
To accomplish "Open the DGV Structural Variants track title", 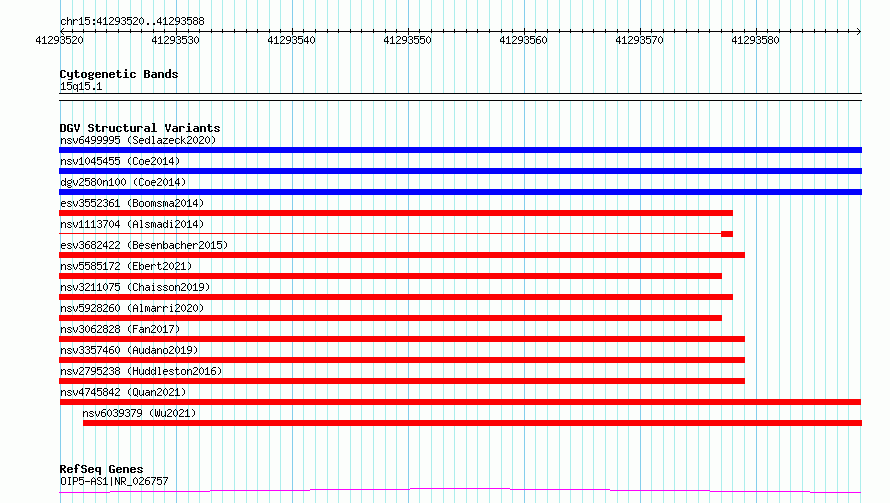I will coord(140,128).
